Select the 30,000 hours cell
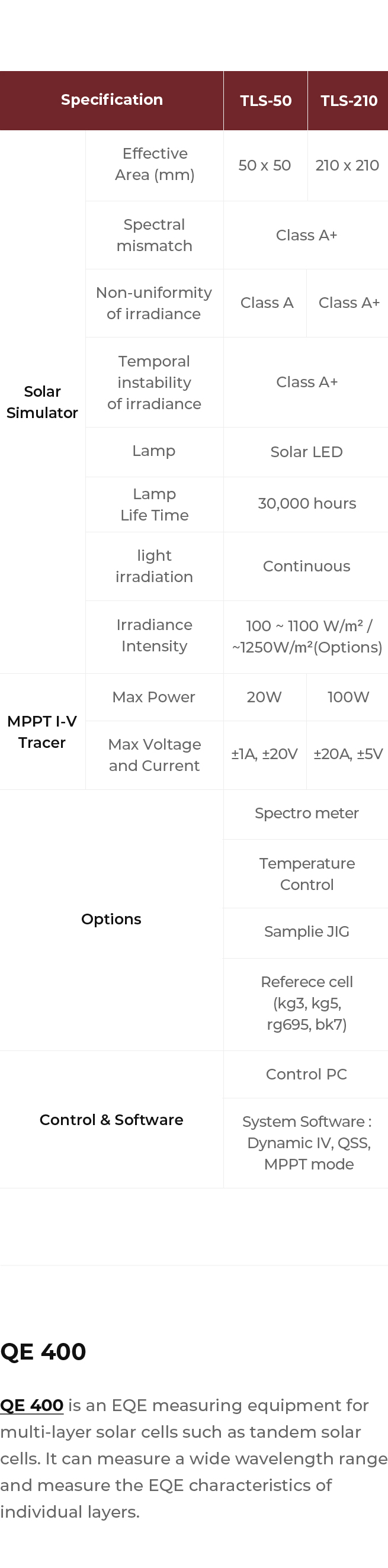 [306, 503]
